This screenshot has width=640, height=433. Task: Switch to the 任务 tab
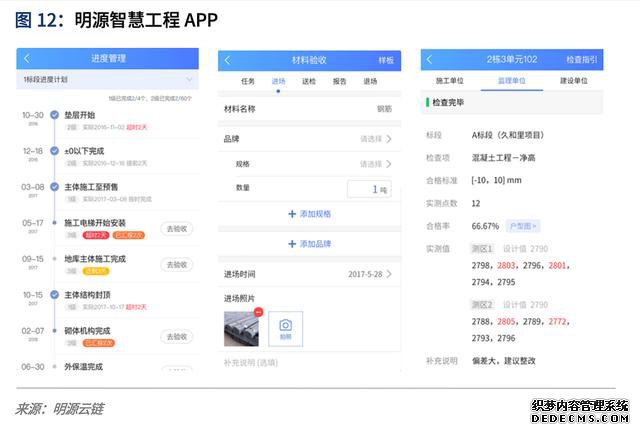pyautogui.click(x=248, y=81)
